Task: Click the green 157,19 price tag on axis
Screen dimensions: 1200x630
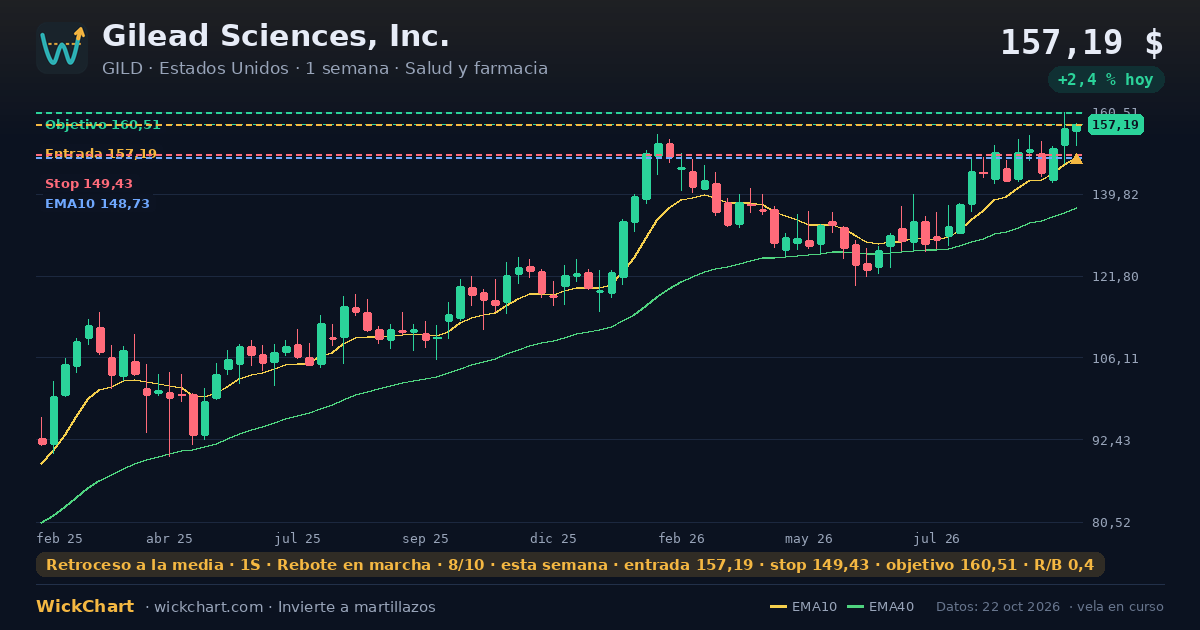Action: click(x=1115, y=125)
